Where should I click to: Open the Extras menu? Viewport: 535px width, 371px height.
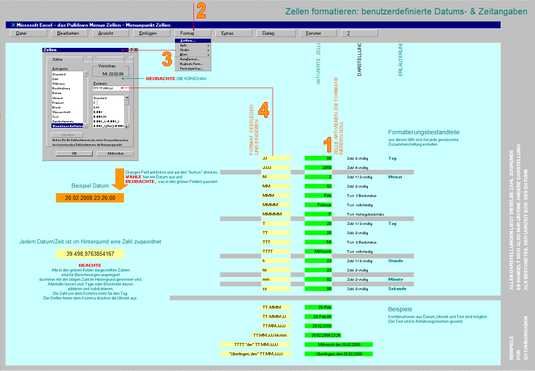click(233, 33)
